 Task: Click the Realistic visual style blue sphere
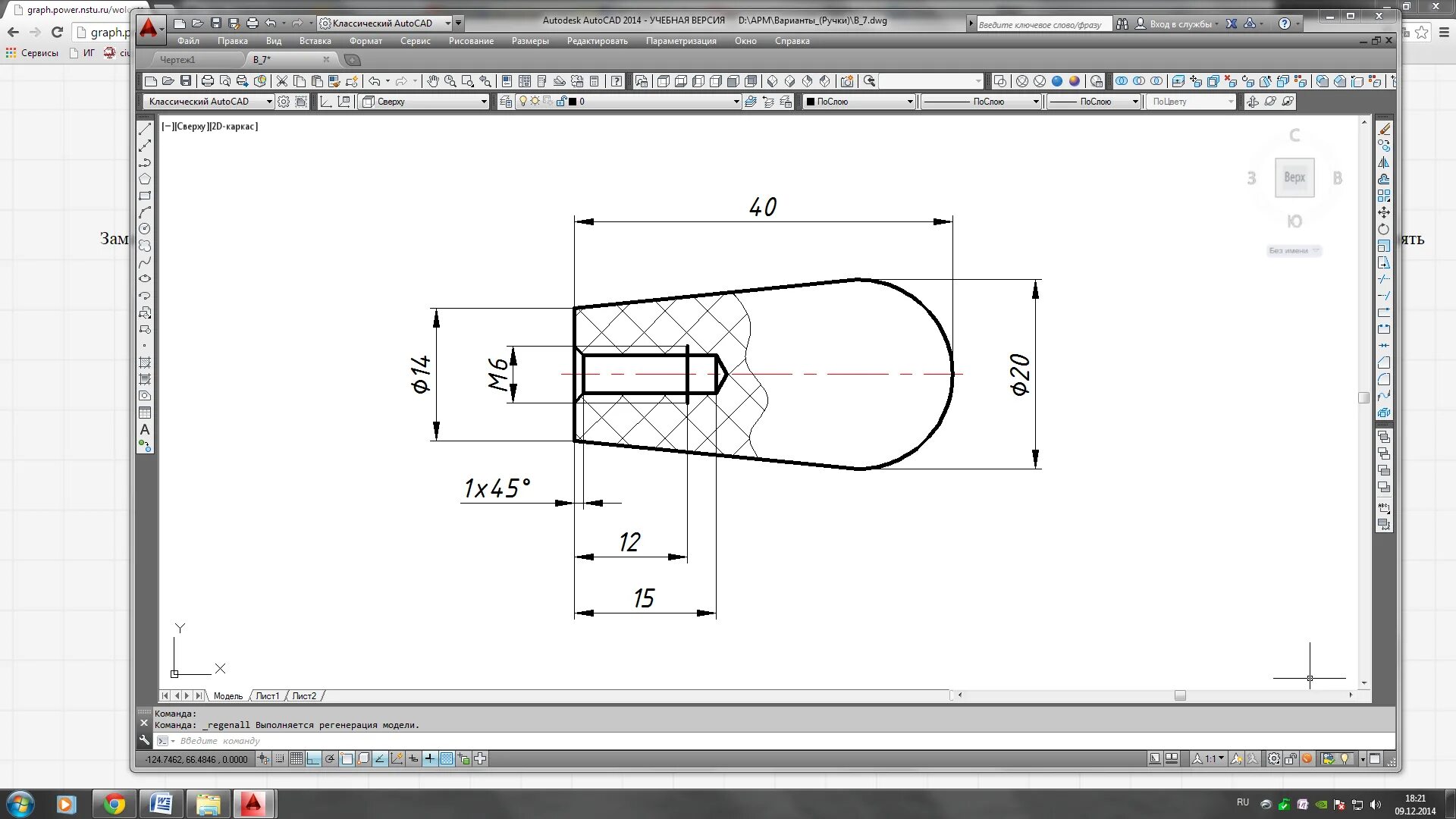point(1057,81)
